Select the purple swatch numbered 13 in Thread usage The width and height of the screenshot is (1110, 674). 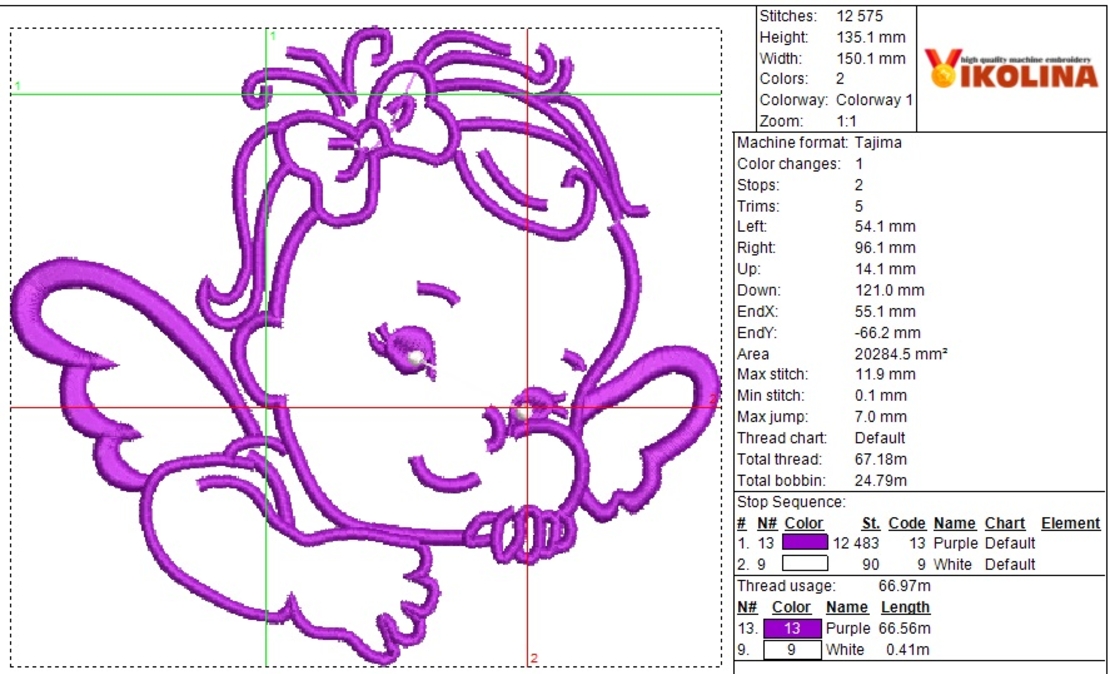pyautogui.click(x=792, y=628)
